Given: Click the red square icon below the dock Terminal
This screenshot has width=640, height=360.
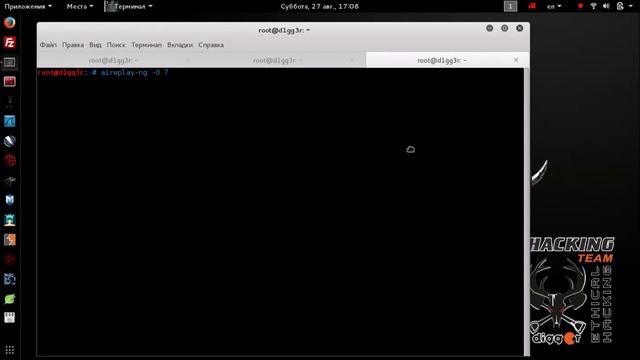Looking at the screenshot, I should [9, 82].
